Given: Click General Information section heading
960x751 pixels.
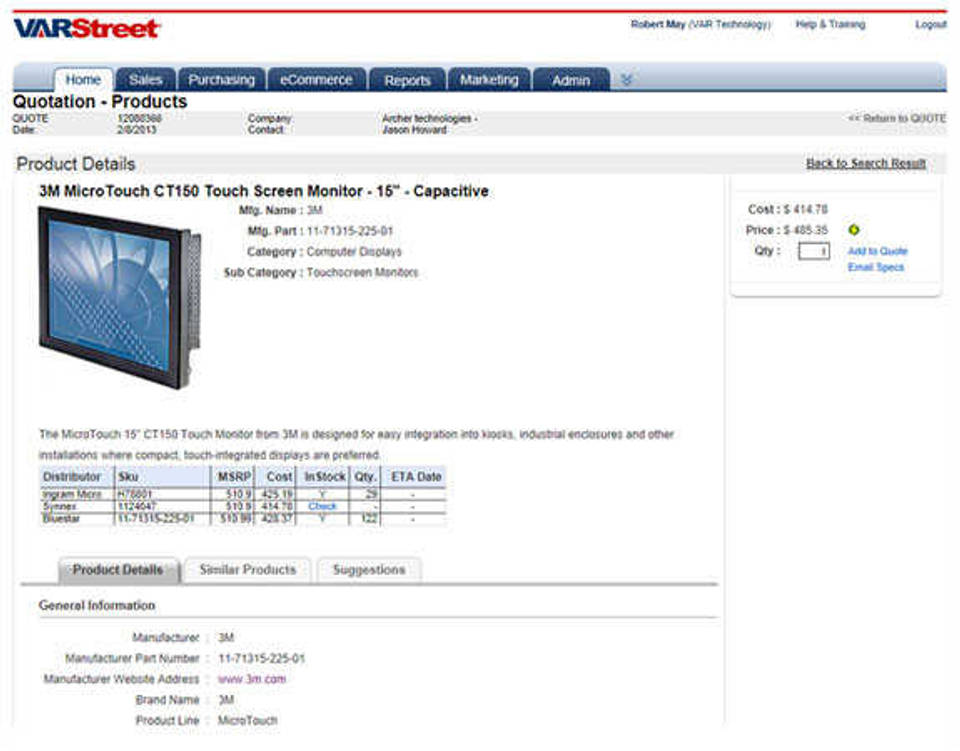Looking at the screenshot, I should coord(97,606).
